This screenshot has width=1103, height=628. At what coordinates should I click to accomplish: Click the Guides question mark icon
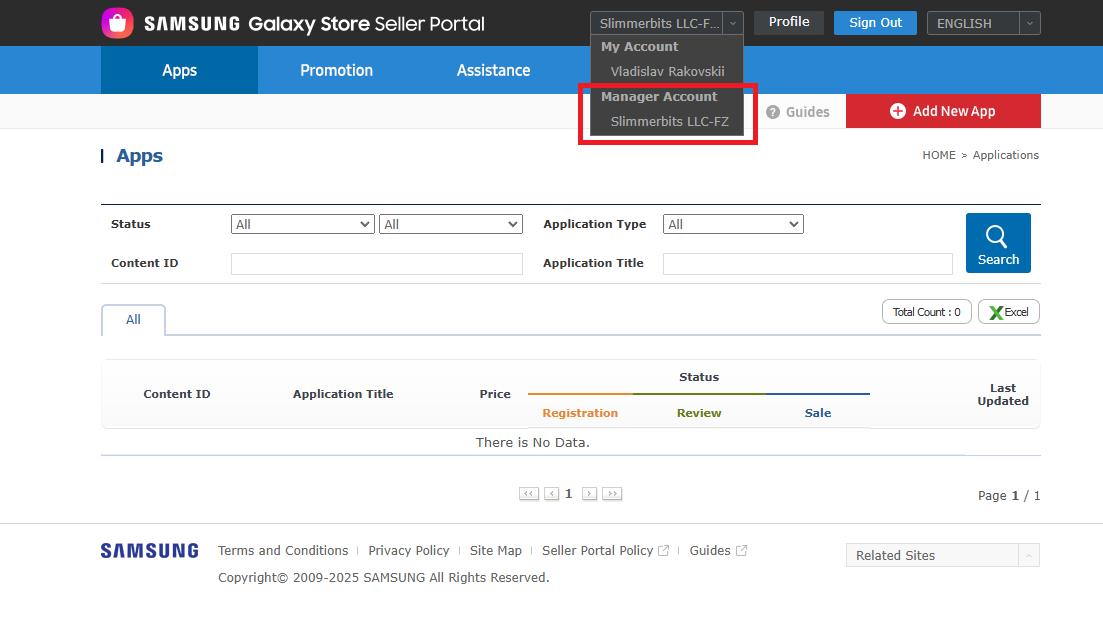coord(772,112)
